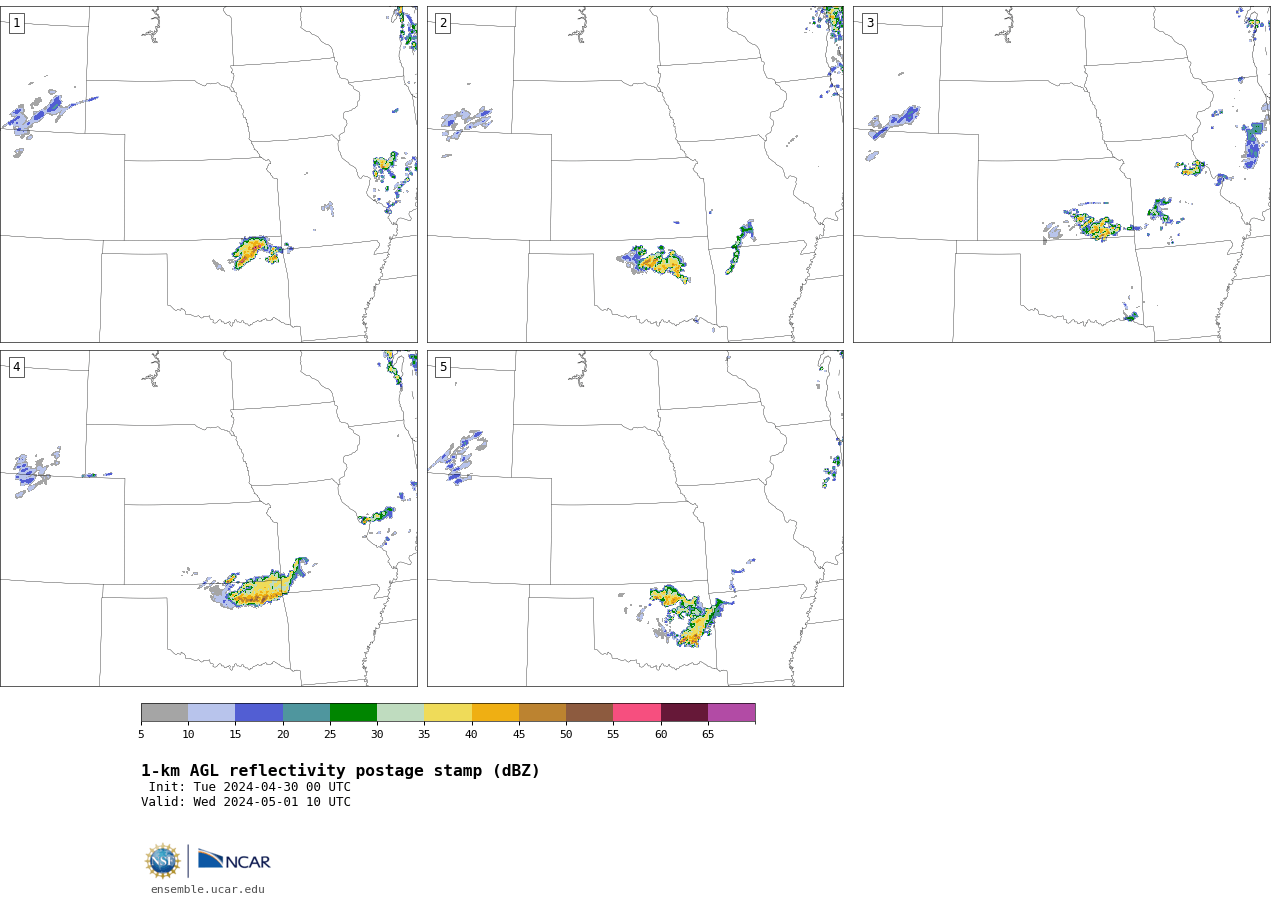Viewport: 1280px width, 901px height.
Task: Click the NSF logo icon
Action: (163, 861)
